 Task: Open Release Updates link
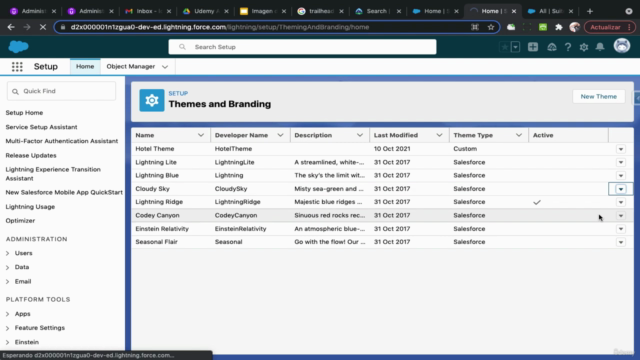tap(31, 155)
